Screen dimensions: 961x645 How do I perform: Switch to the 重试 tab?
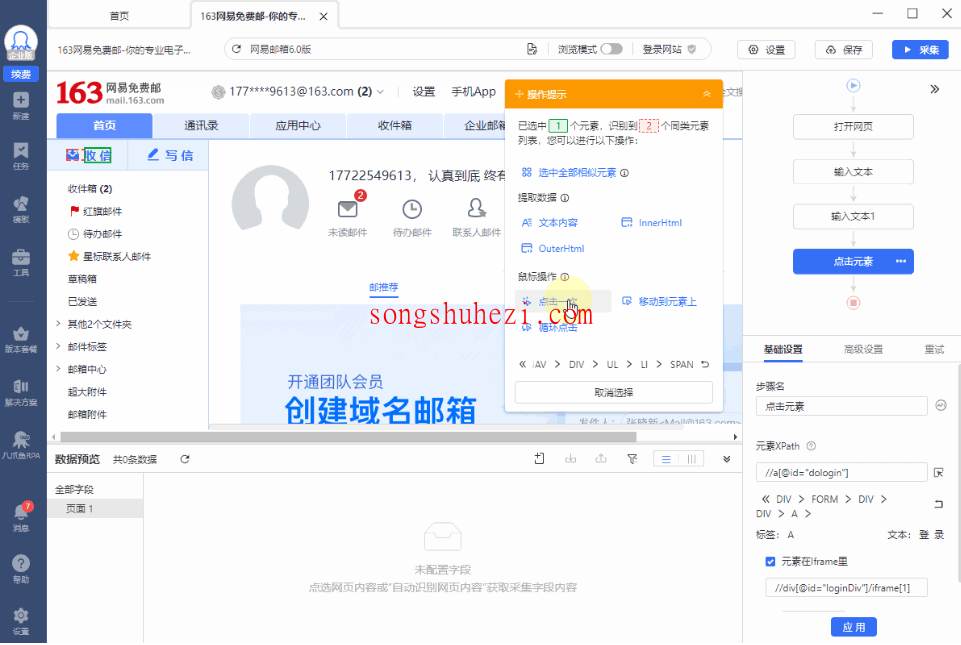click(x=934, y=349)
